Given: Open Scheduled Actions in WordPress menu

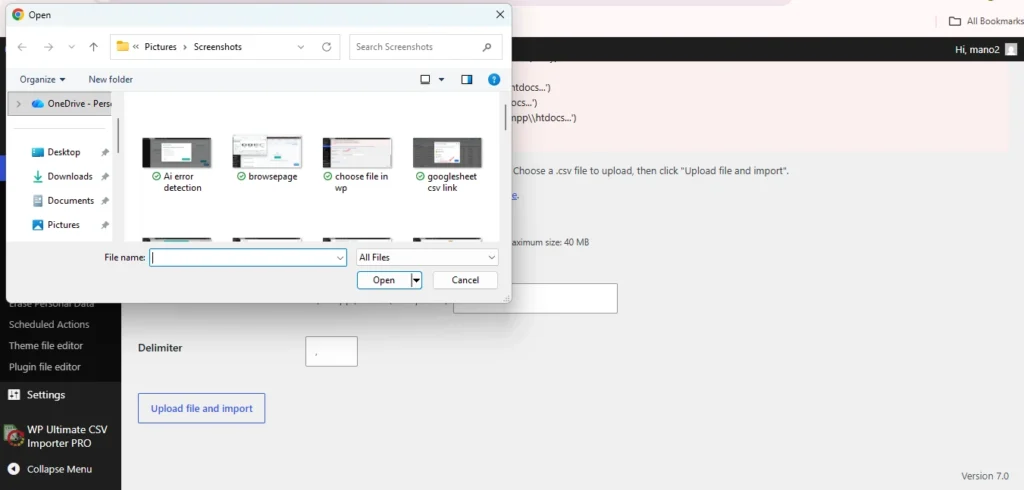Looking at the screenshot, I should click(49, 325).
